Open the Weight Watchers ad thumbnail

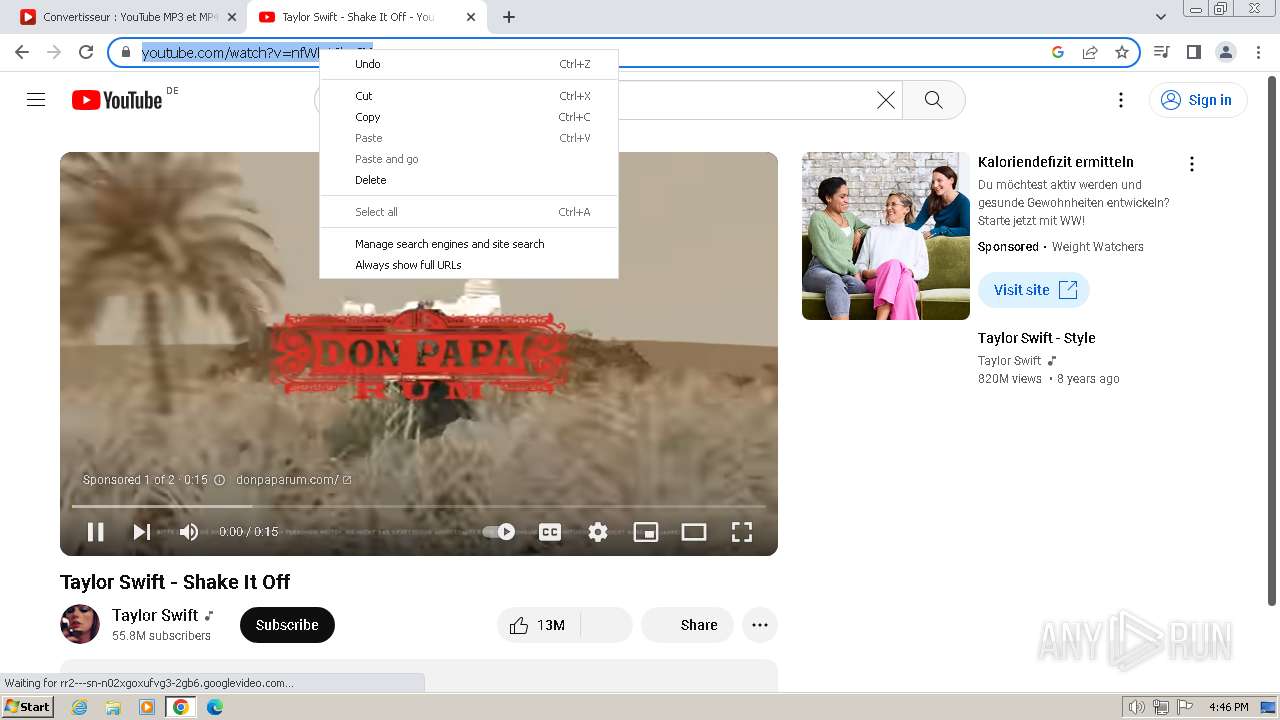(886, 236)
